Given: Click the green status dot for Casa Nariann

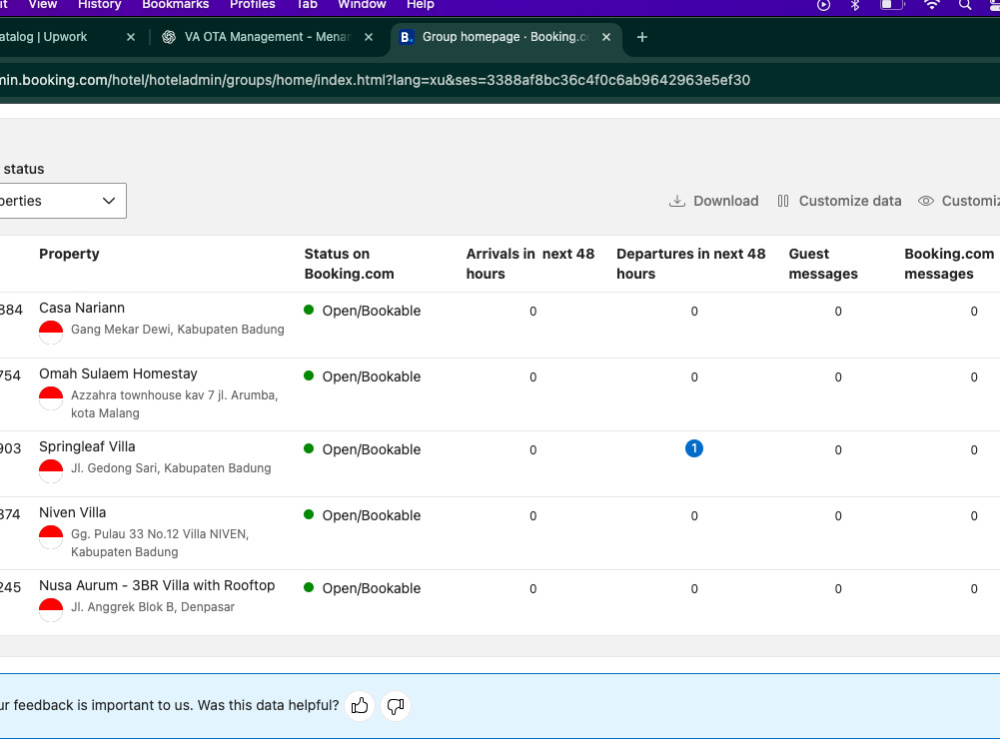Looking at the screenshot, I should 309,310.
